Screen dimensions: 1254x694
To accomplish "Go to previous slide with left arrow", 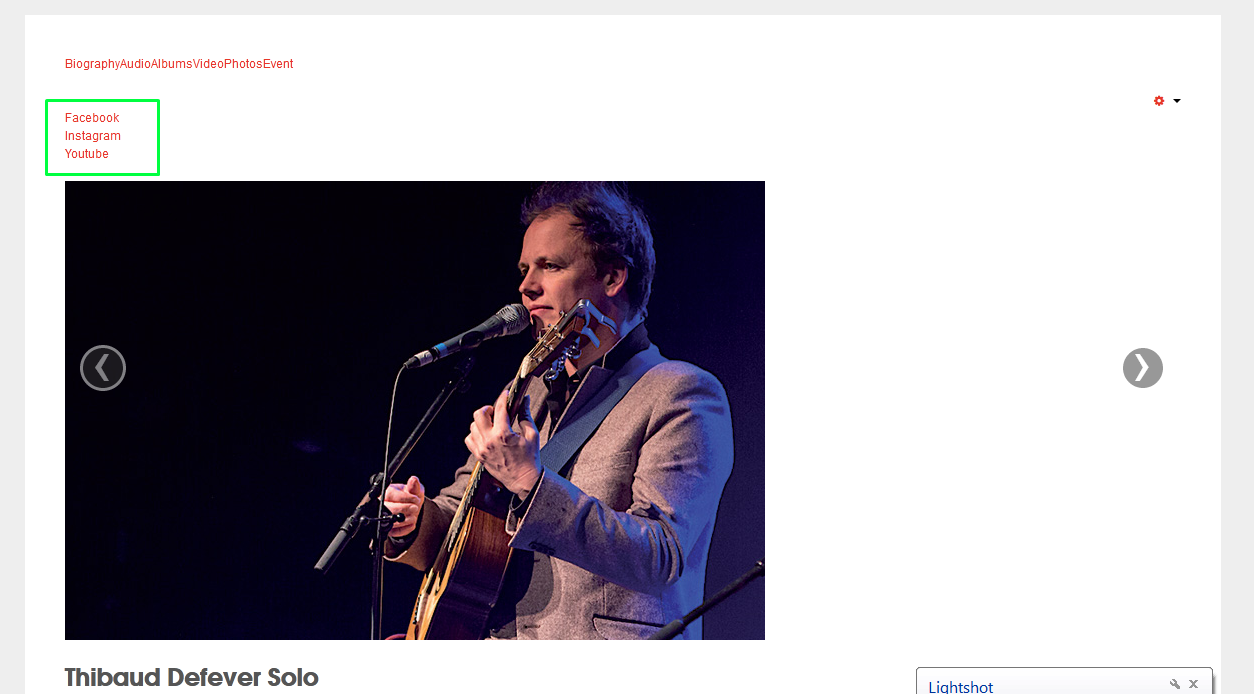I will pyautogui.click(x=103, y=368).
